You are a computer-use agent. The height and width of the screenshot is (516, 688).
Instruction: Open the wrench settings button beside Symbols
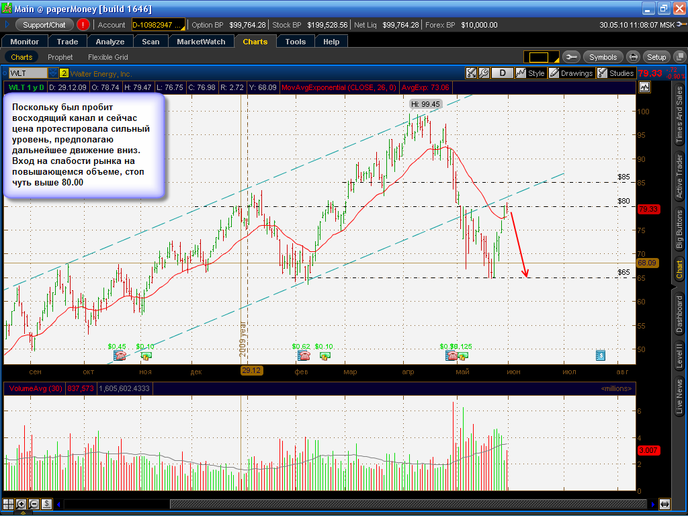(571, 57)
